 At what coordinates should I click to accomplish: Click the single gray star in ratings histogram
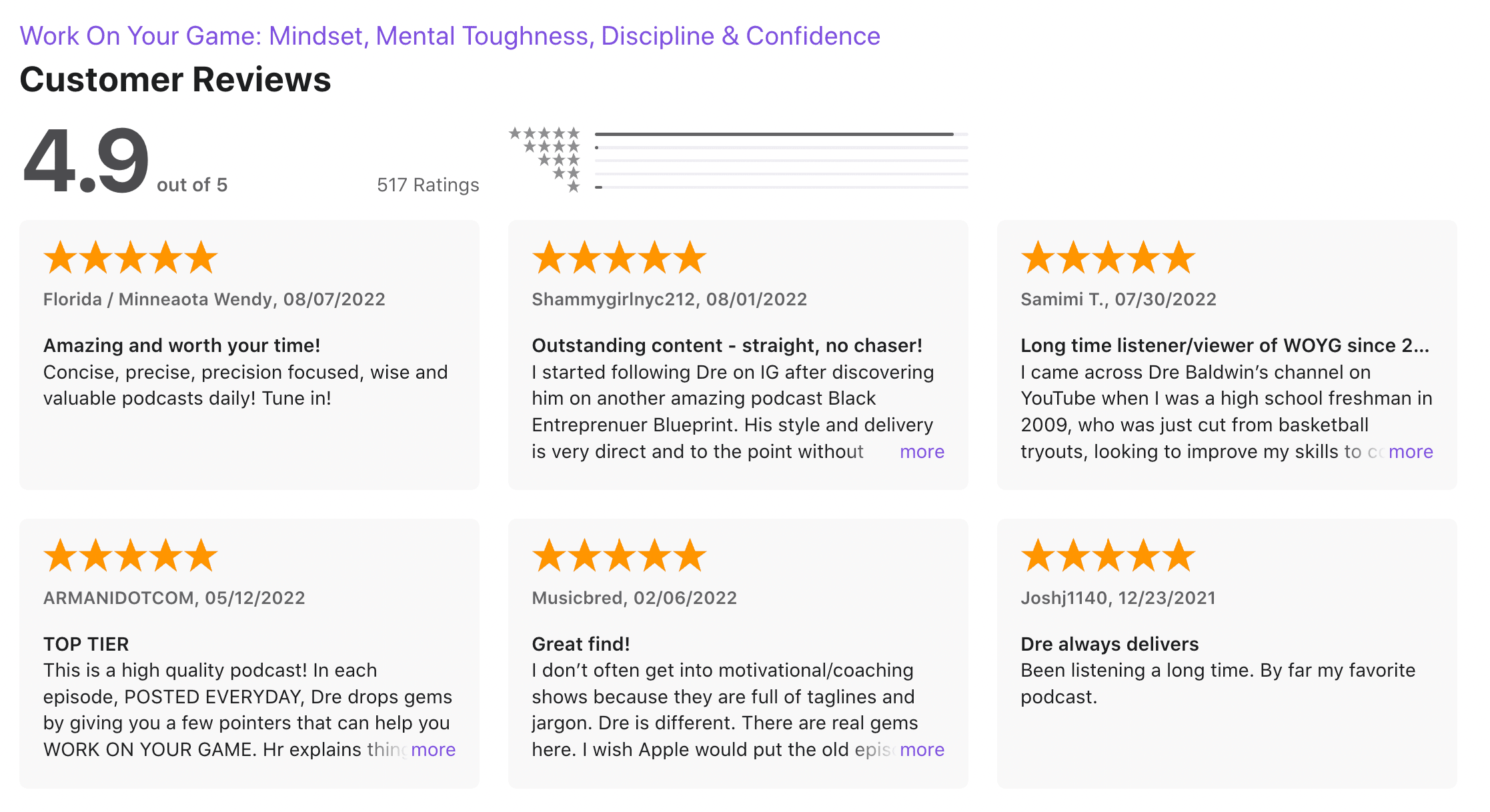coord(573,187)
